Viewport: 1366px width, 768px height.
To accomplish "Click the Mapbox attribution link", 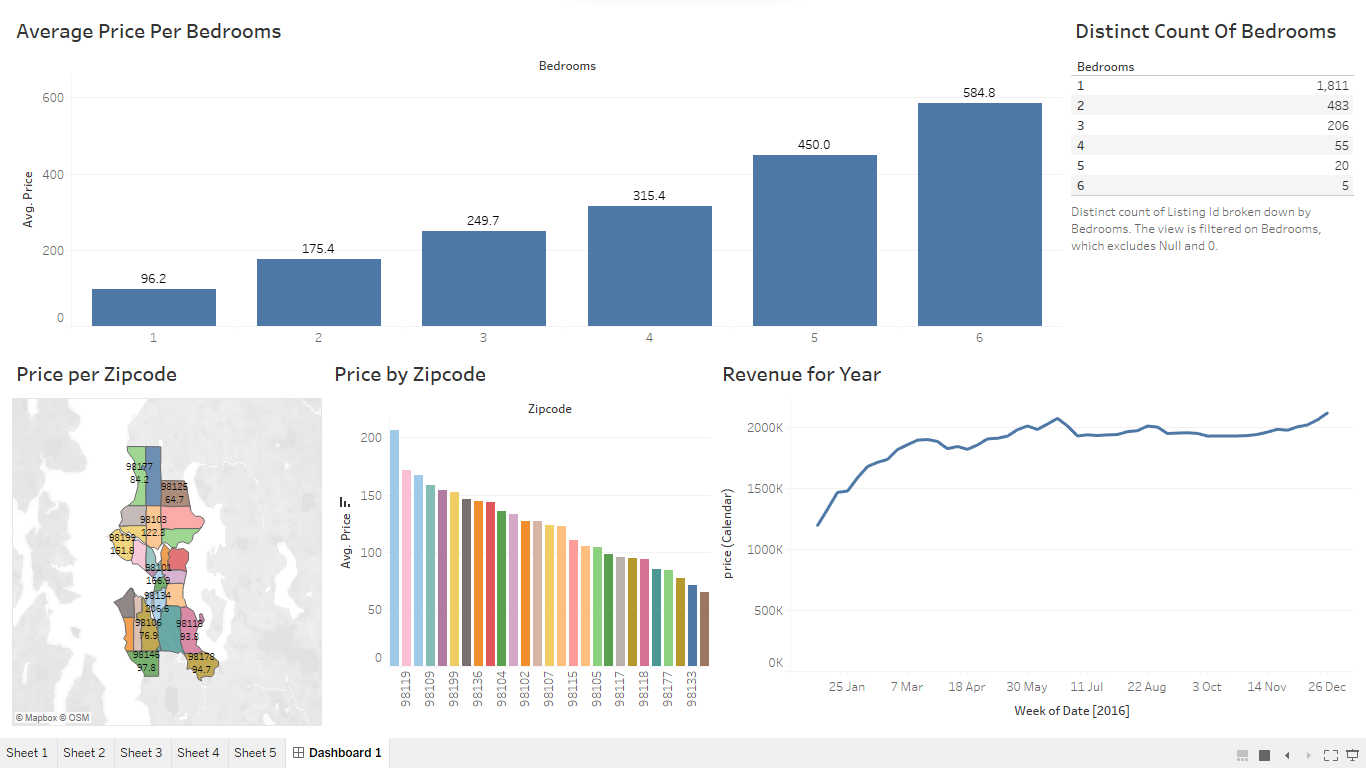I will (x=36, y=718).
